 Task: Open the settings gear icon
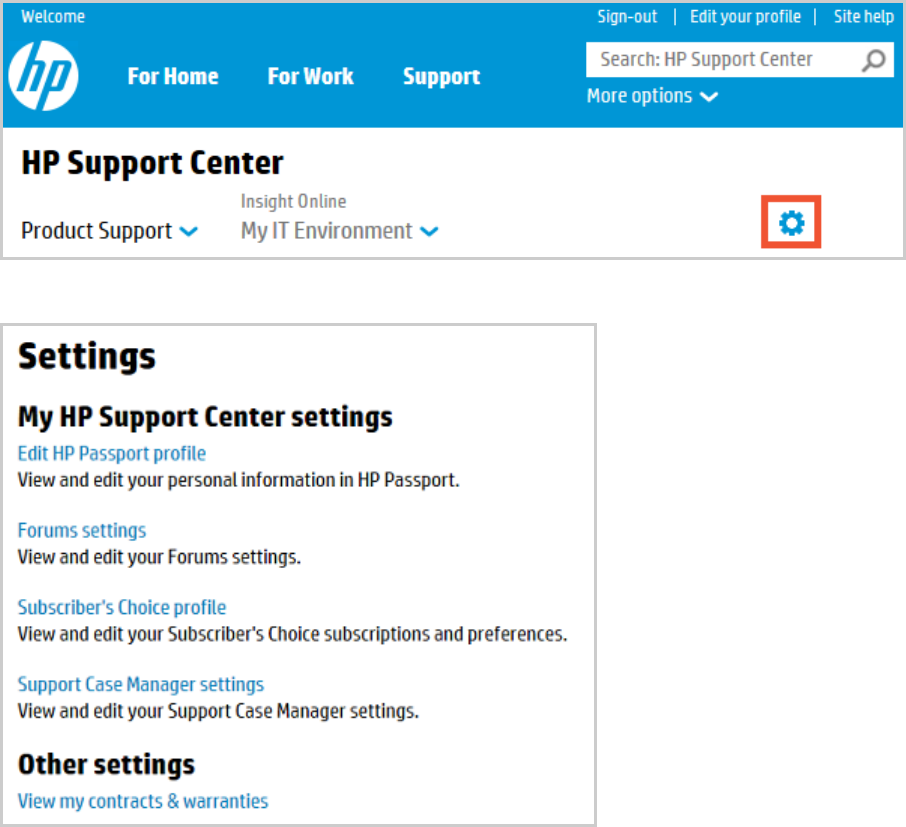click(x=791, y=223)
